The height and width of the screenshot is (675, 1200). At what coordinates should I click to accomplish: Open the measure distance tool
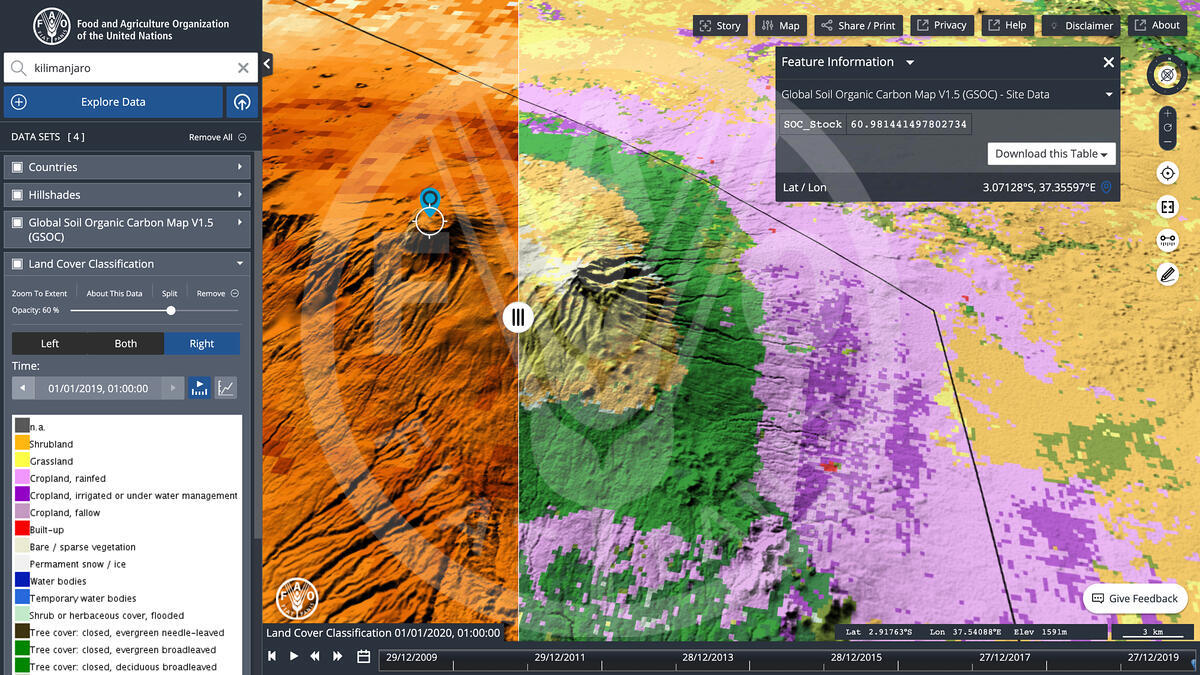[1167, 240]
